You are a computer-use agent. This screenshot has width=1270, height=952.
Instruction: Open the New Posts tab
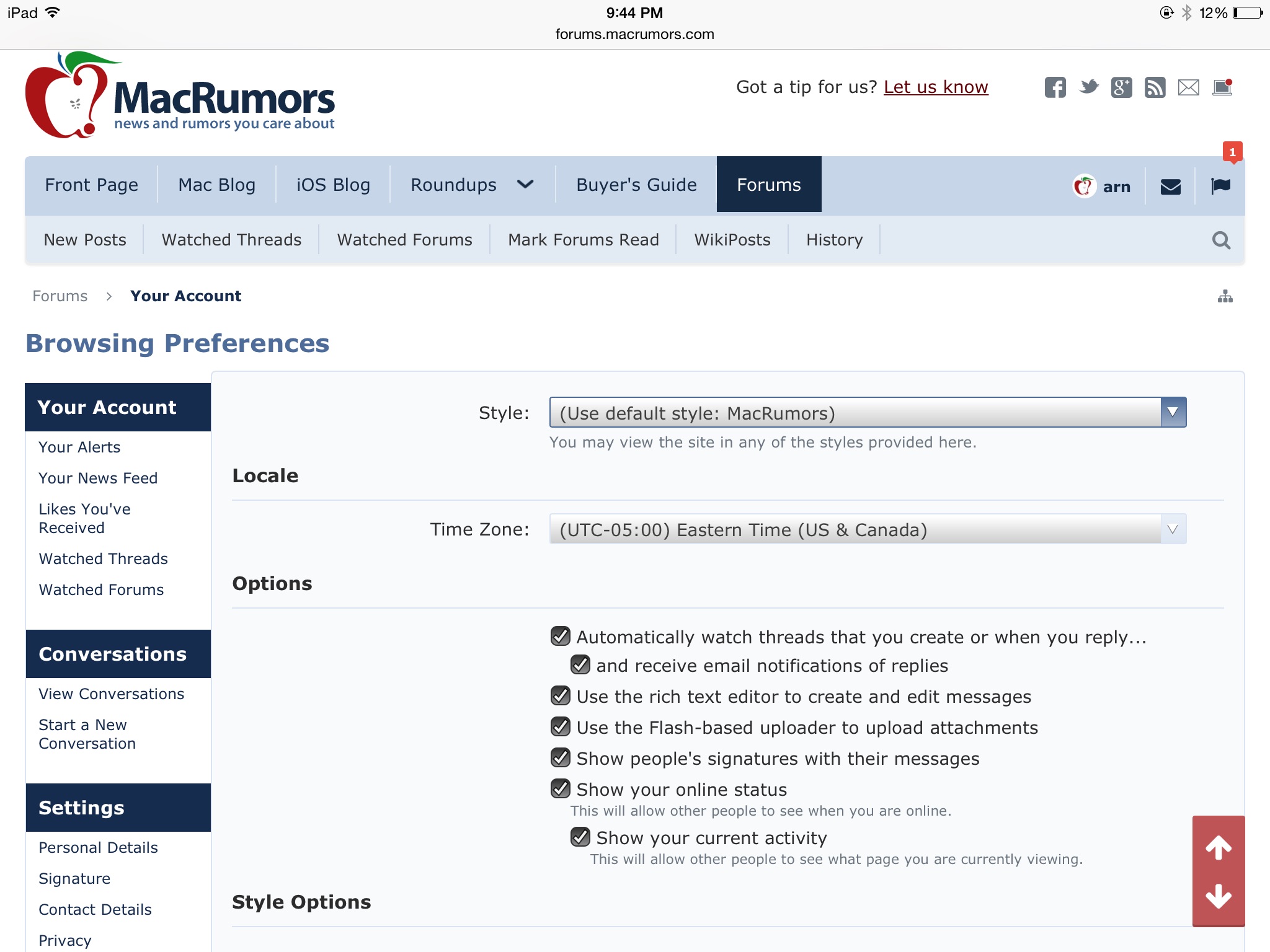click(85, 240)
